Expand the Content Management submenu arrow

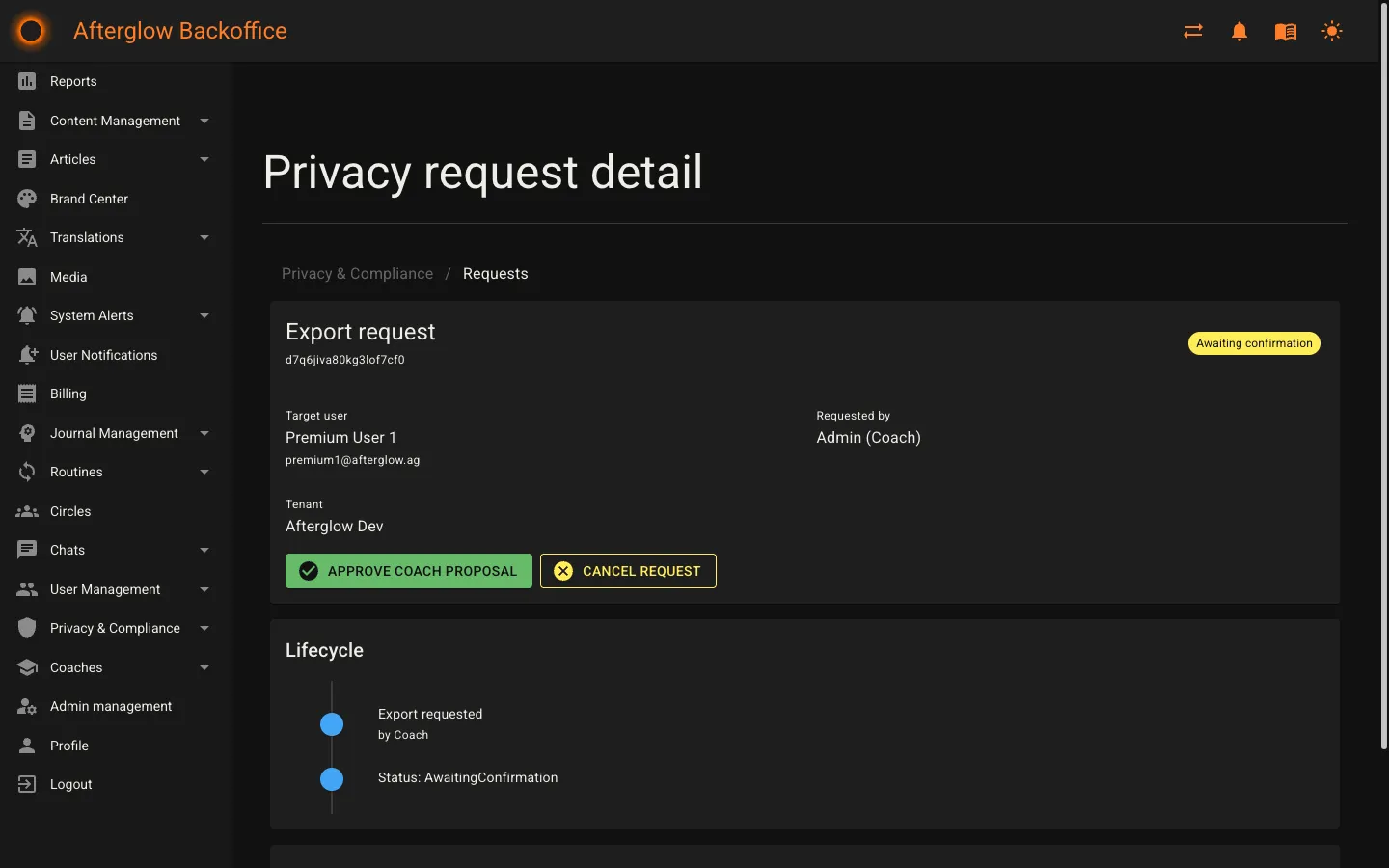[x=204, y=121]
